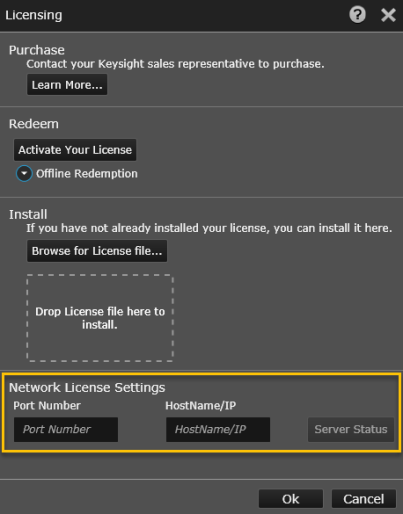Image resolution: width=403 pixels, height=514 pixels.
Task: Open Browse for License file... dialog
Action: (x=97, y=251)
